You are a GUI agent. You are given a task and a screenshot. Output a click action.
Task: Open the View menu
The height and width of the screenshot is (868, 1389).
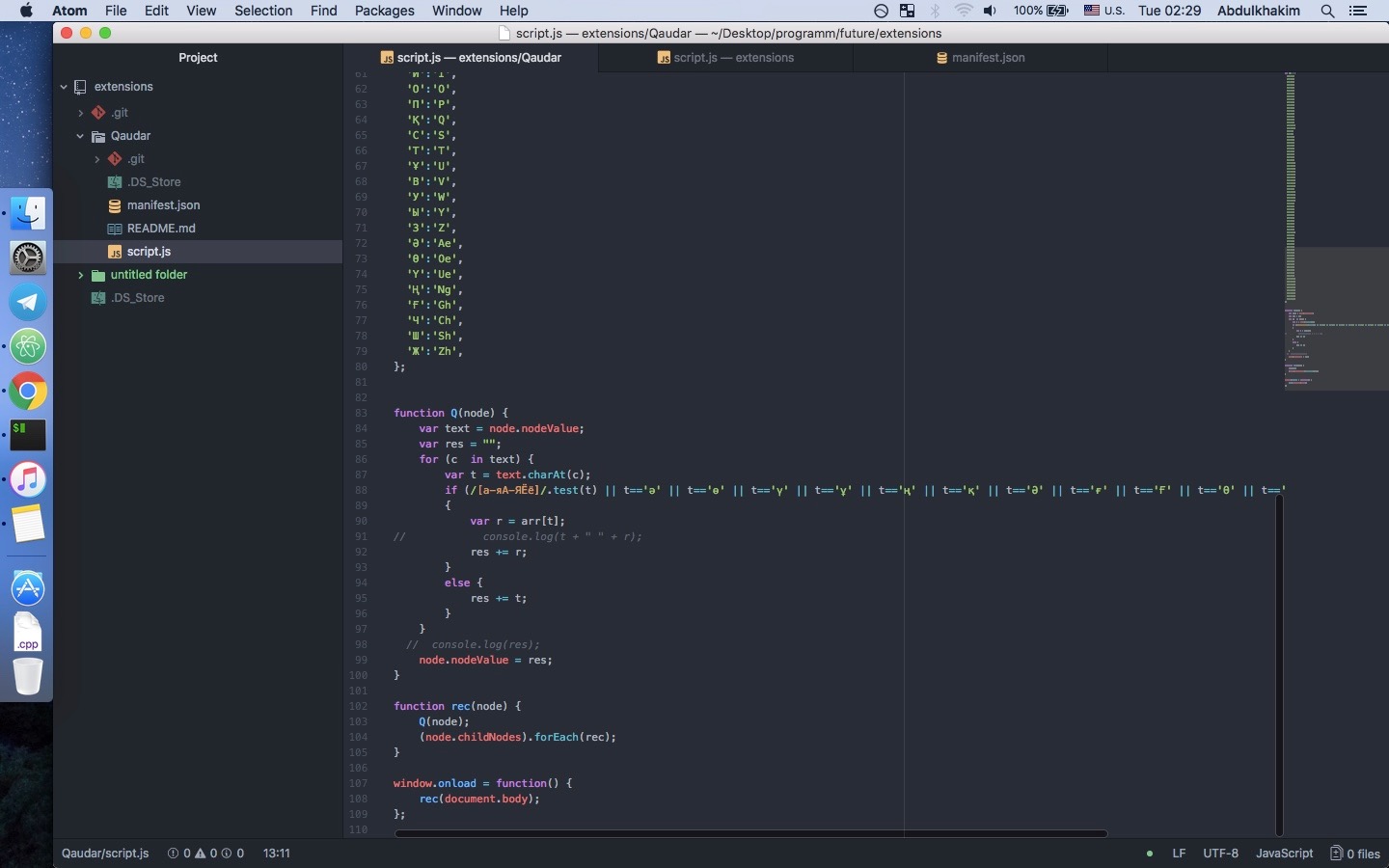click(x=201, y=11)
